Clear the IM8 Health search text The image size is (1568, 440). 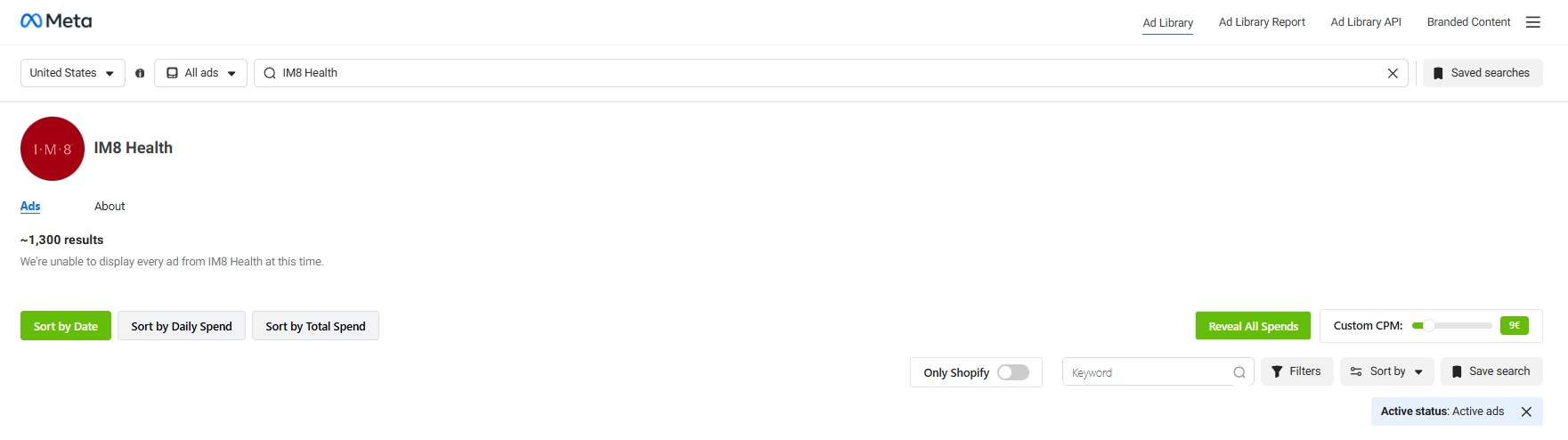pos(1393,73)
